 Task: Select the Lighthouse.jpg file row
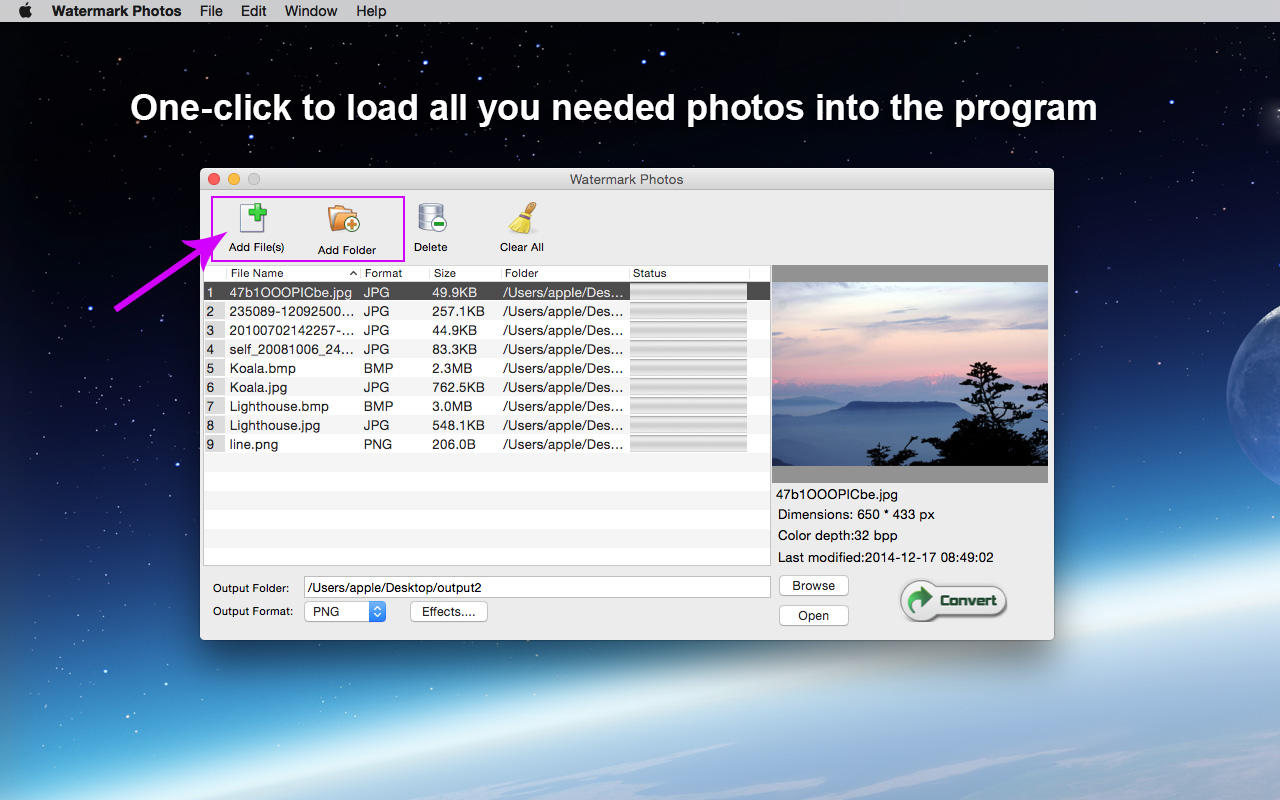point(275,425)
